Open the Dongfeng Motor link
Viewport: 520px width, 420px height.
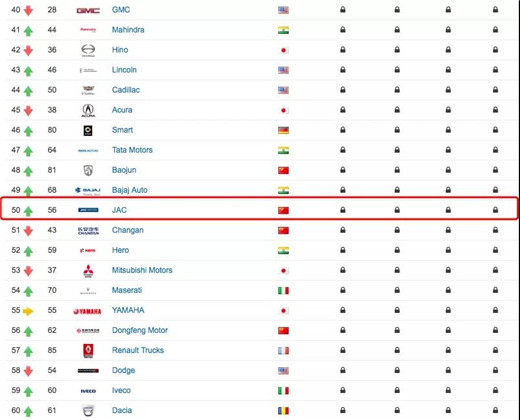click(x=140, y=330)
